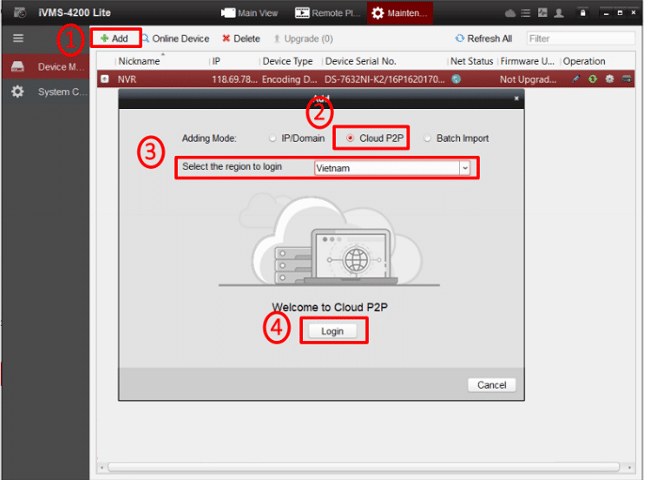Open the region dropdown showing Vietnam
The image size is (650, 480).
[x=392, y=168]
